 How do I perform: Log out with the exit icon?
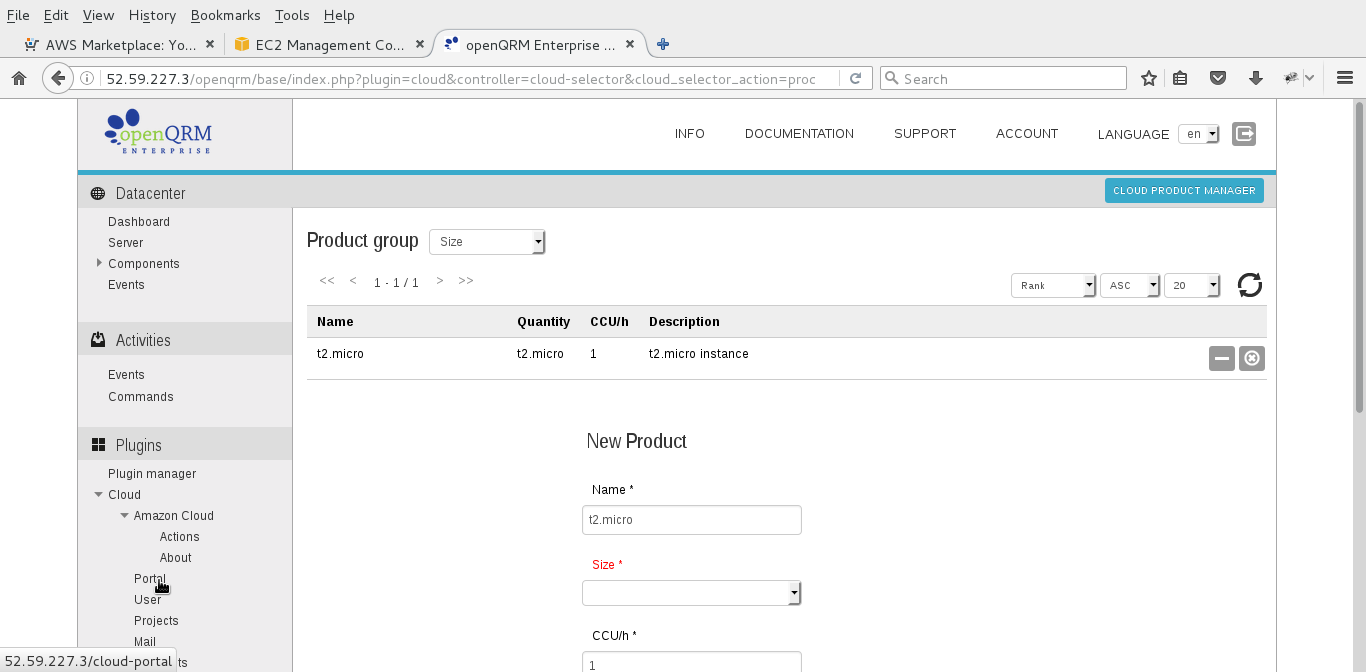[1244, 133]
